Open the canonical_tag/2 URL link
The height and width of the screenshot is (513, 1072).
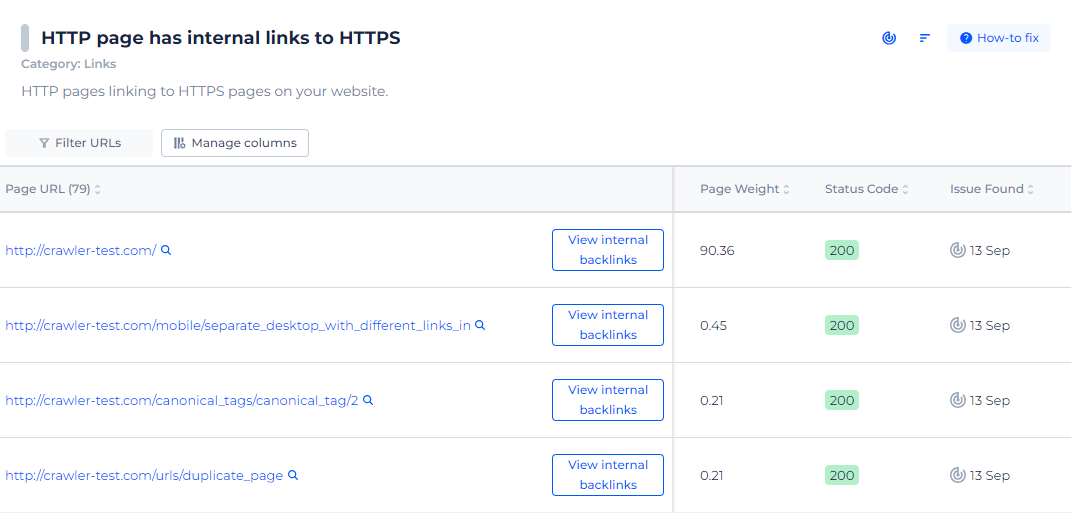[x=182, y=401]
